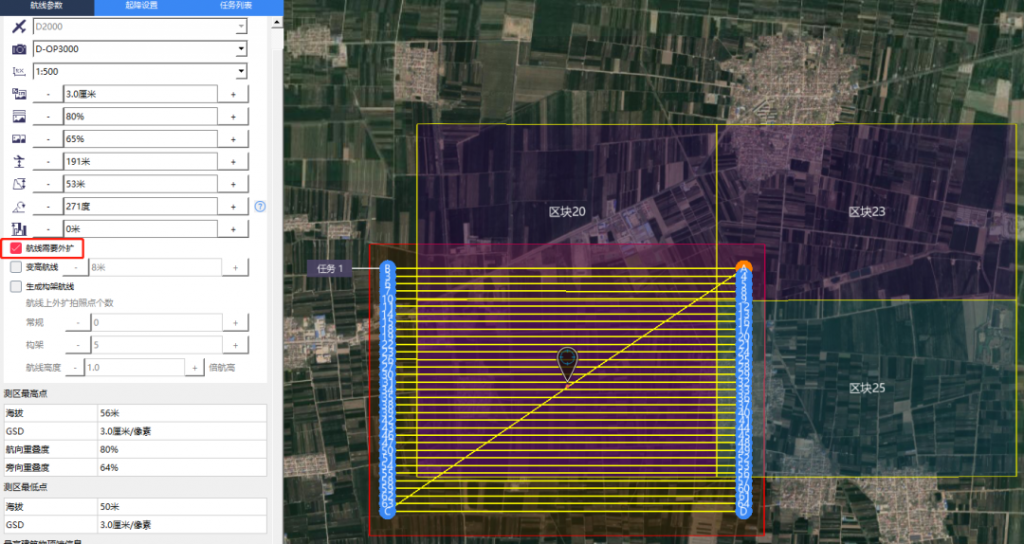
Task: Click the plus button in the 常规 row
Action: [235, 322]
